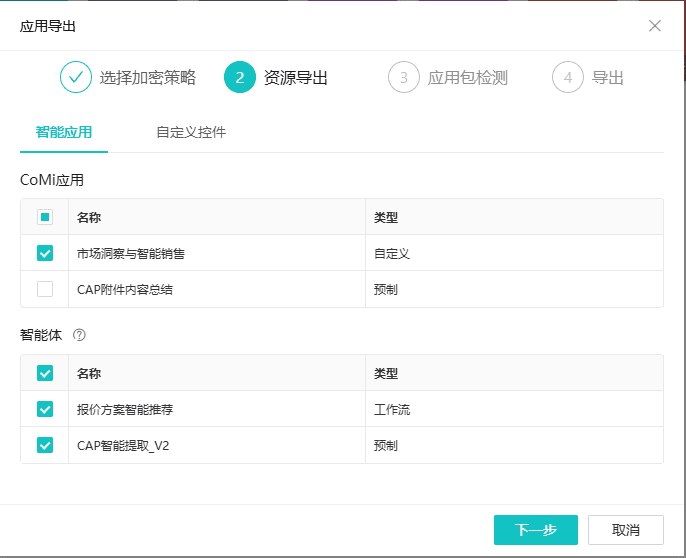Select the 报价方案智能推荐 name cell
Screen dimensions: 686x558
pos(217,409)
